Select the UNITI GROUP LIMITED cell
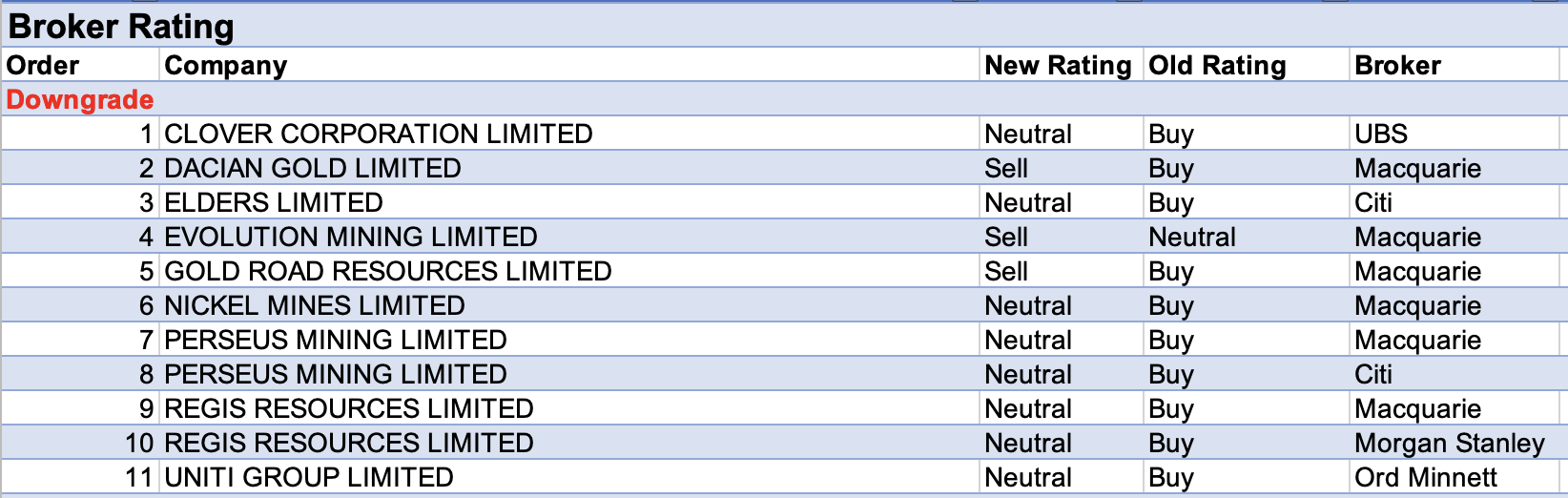This screenshot has width=1568, height=498. pos(309,477)
